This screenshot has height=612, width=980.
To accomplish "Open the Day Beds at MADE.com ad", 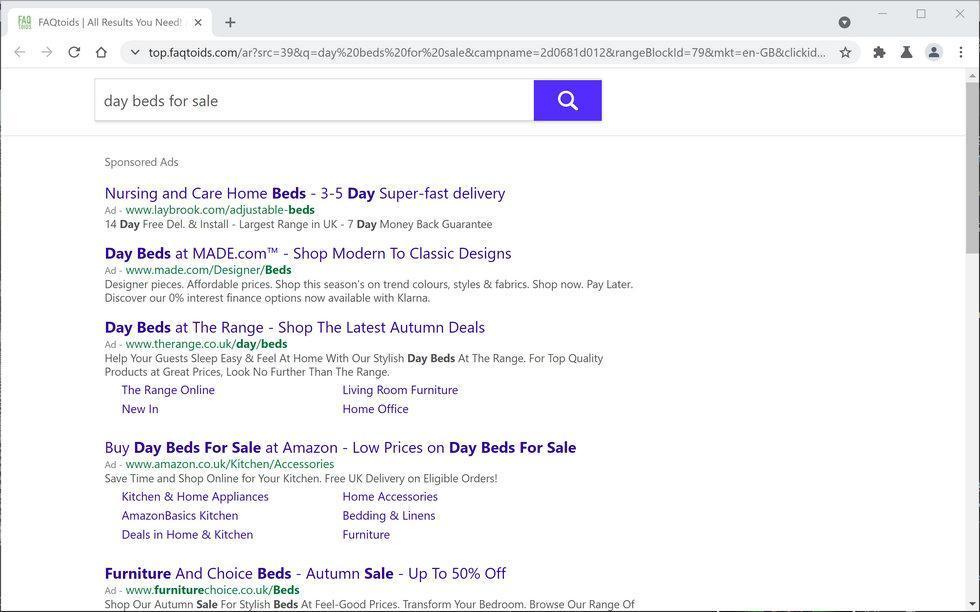I will click(x=307, y=253).
